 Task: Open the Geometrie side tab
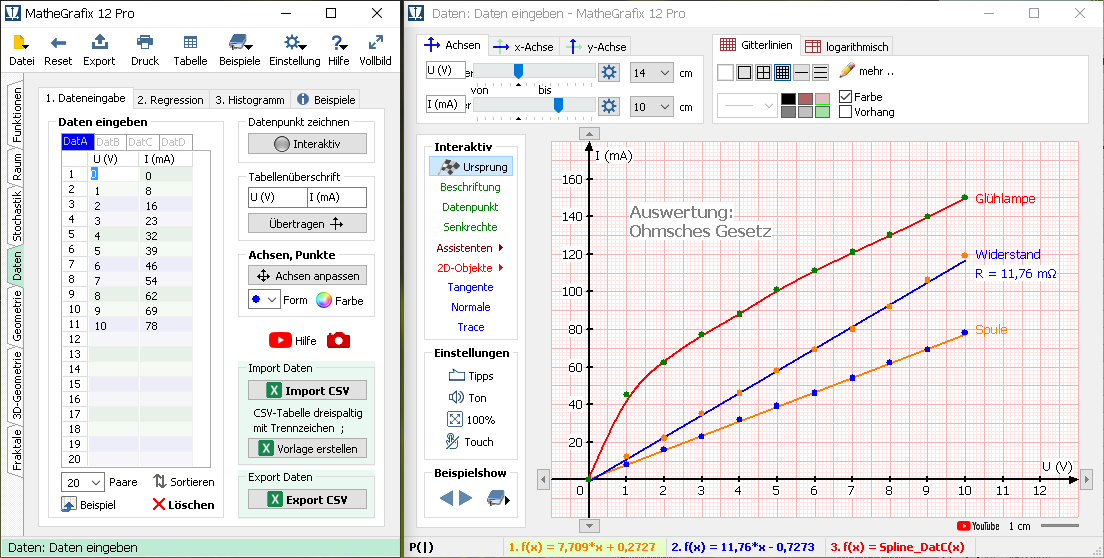click(18, 316)
